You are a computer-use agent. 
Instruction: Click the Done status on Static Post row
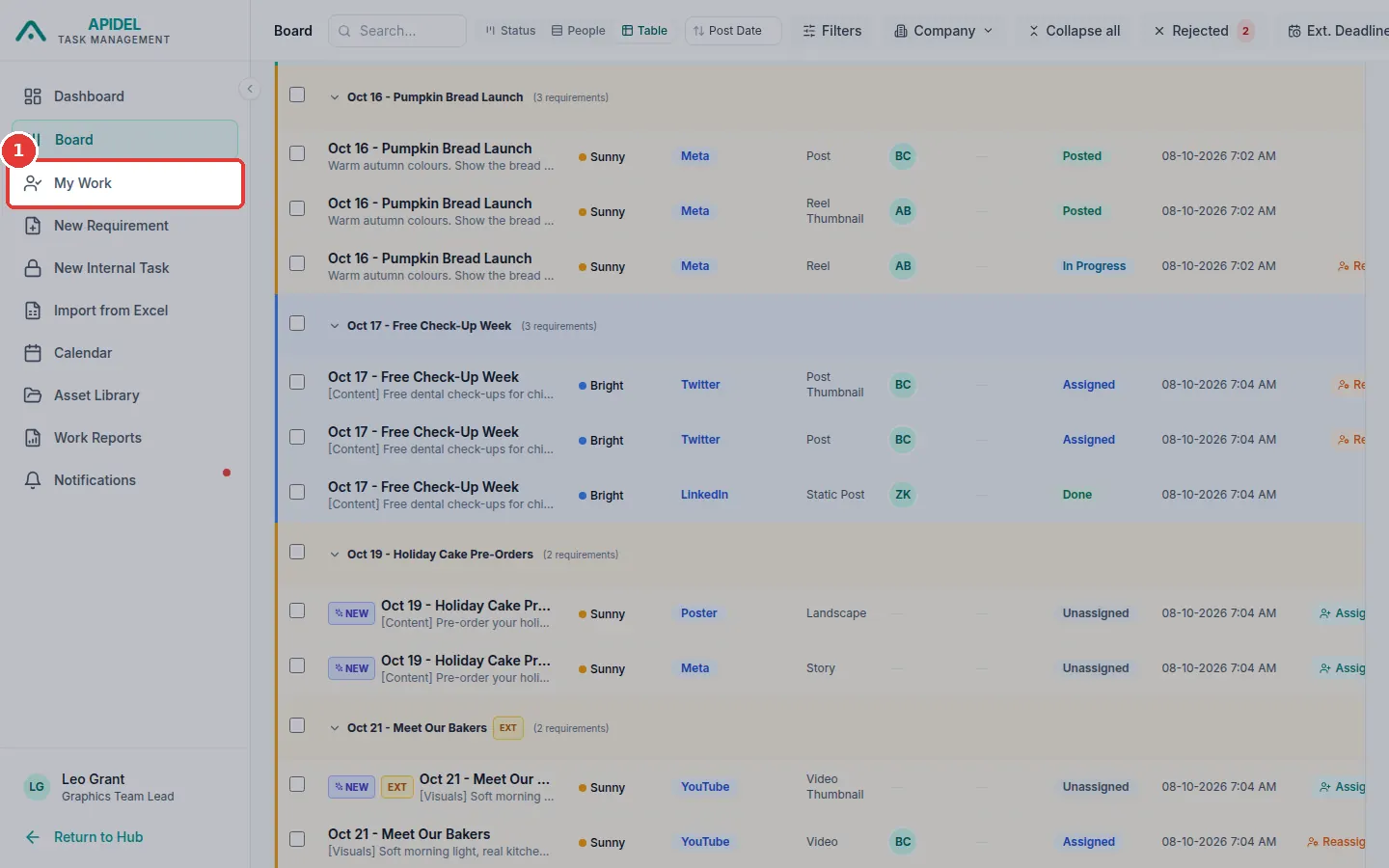(x=1077, y=495)
